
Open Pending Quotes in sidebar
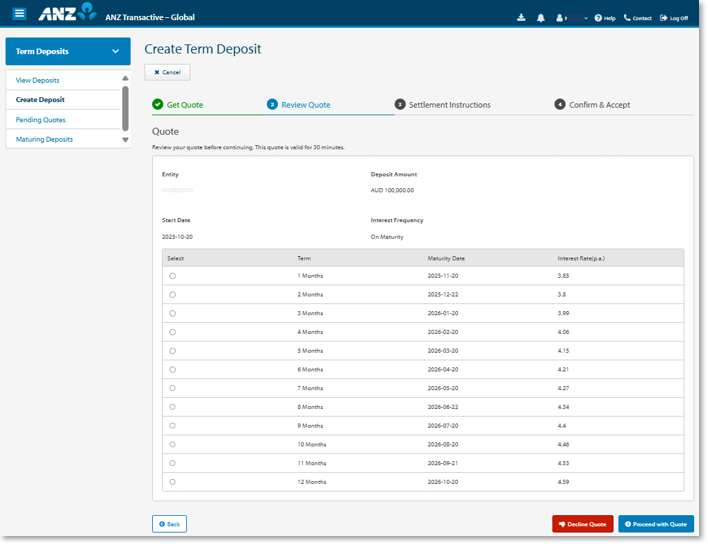(x=41, y=120)
